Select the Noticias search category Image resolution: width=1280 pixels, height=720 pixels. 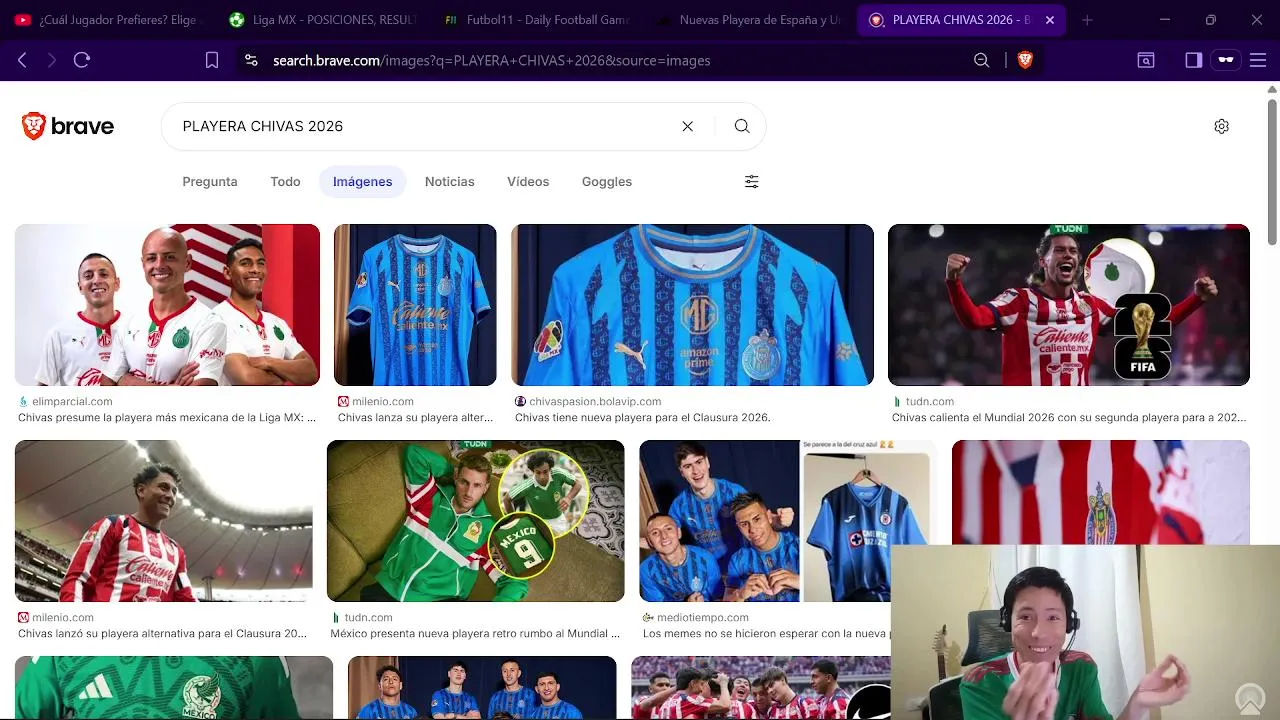(x=450, y=182)
